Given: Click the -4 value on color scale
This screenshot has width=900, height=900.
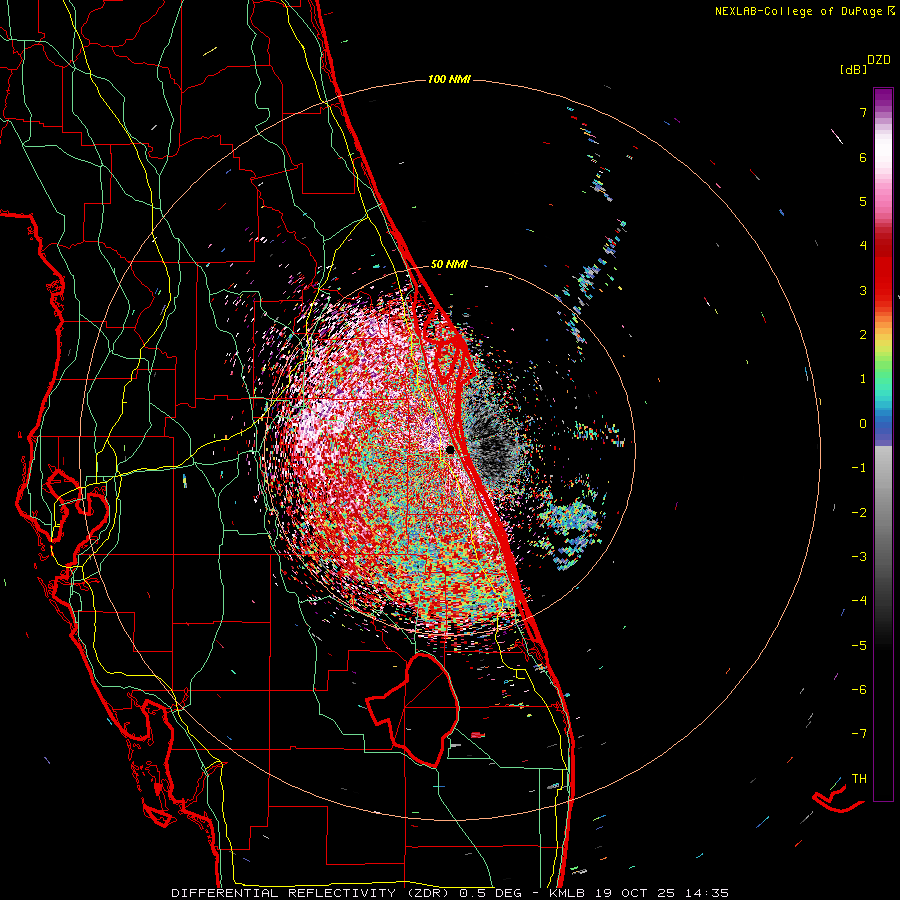Looking at the screenshot, I should (x=859, y=601).
